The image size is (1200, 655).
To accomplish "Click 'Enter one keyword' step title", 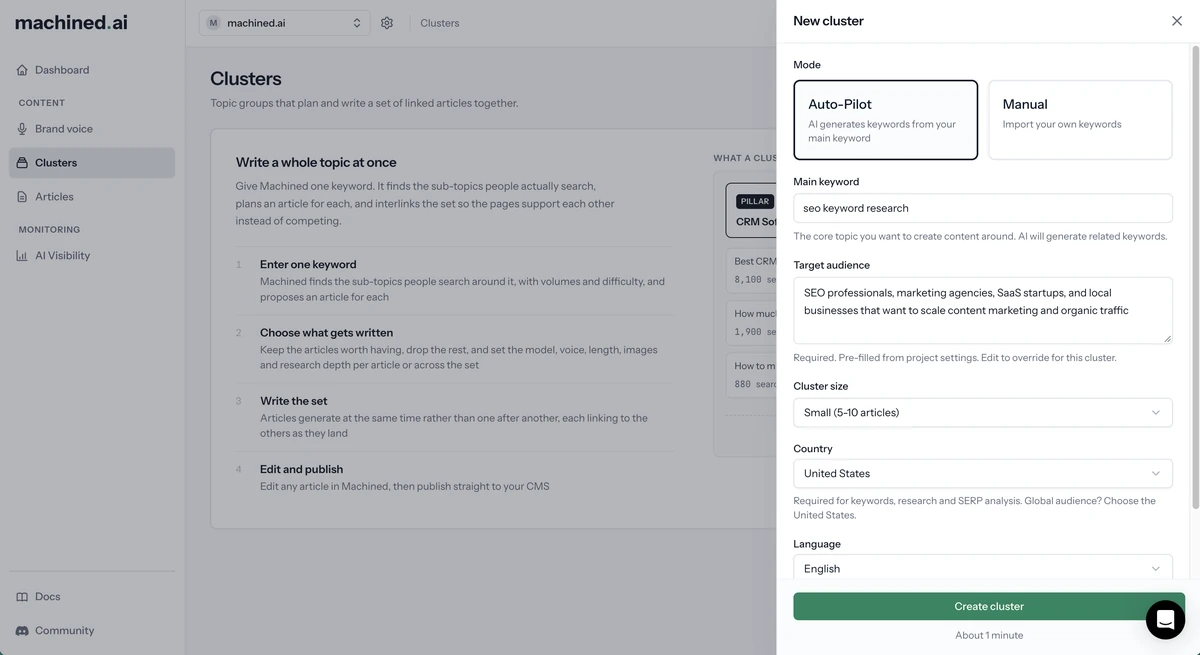I will [x=308, y=265].
